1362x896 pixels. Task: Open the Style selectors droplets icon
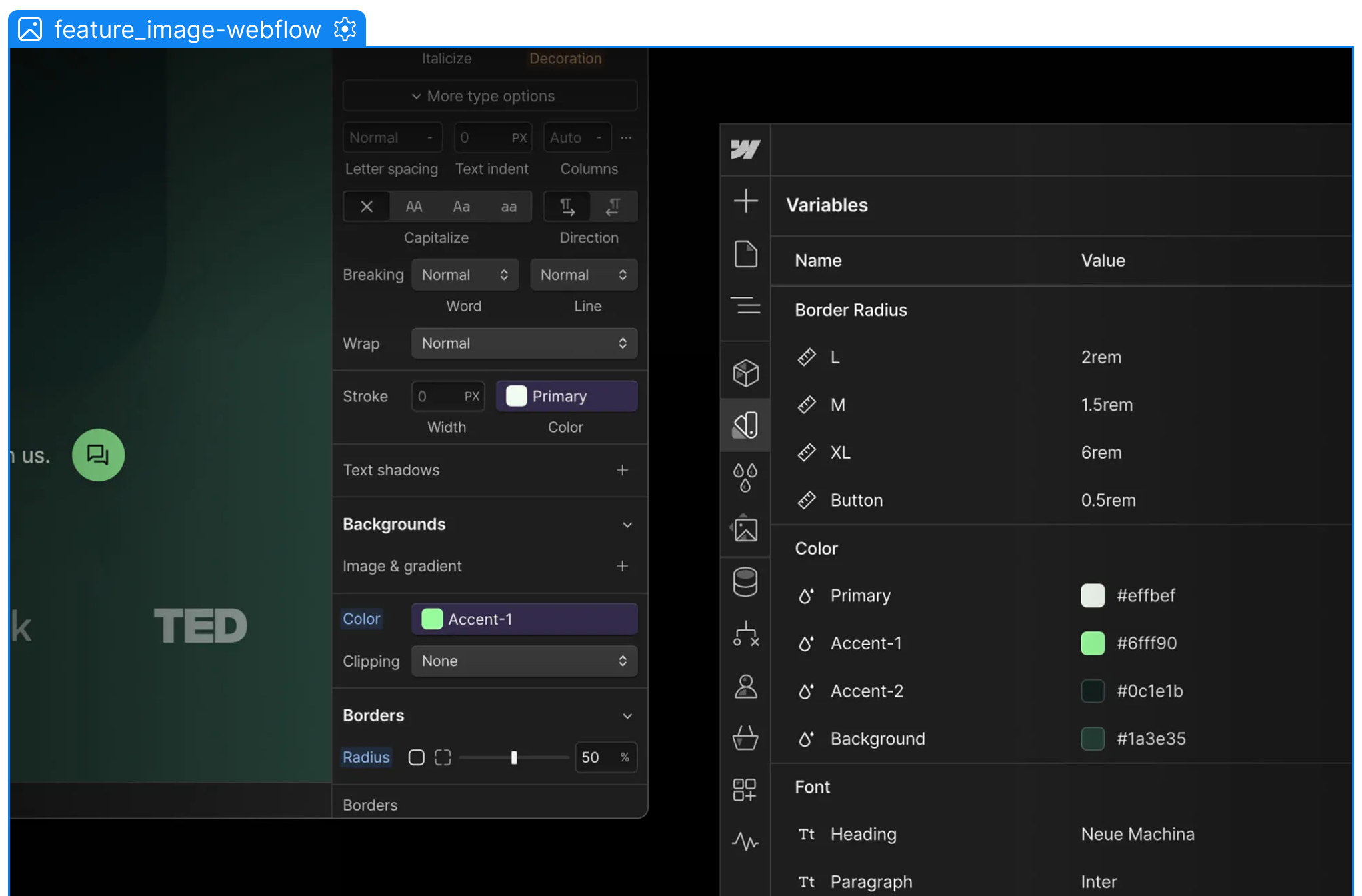click(x=745, y=477)
